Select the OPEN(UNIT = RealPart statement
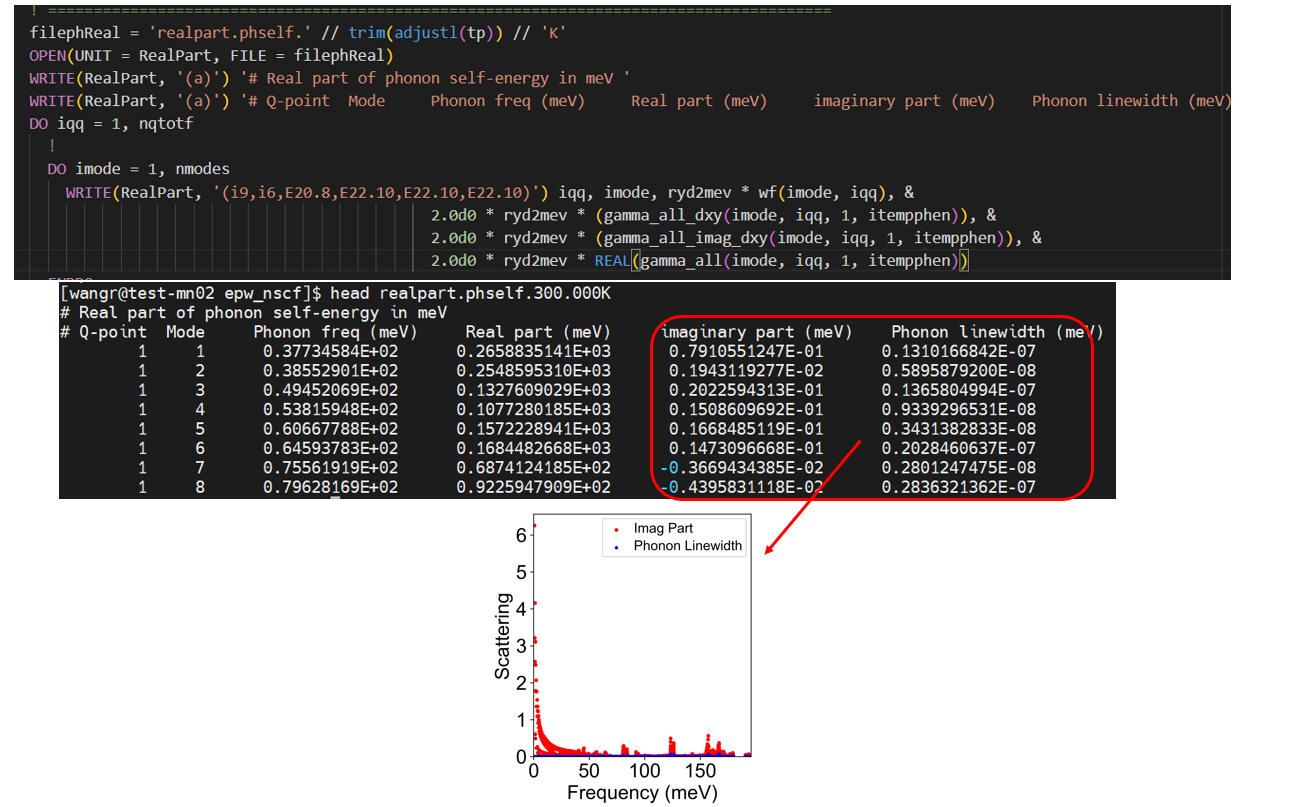 click(x=212, y=55)
